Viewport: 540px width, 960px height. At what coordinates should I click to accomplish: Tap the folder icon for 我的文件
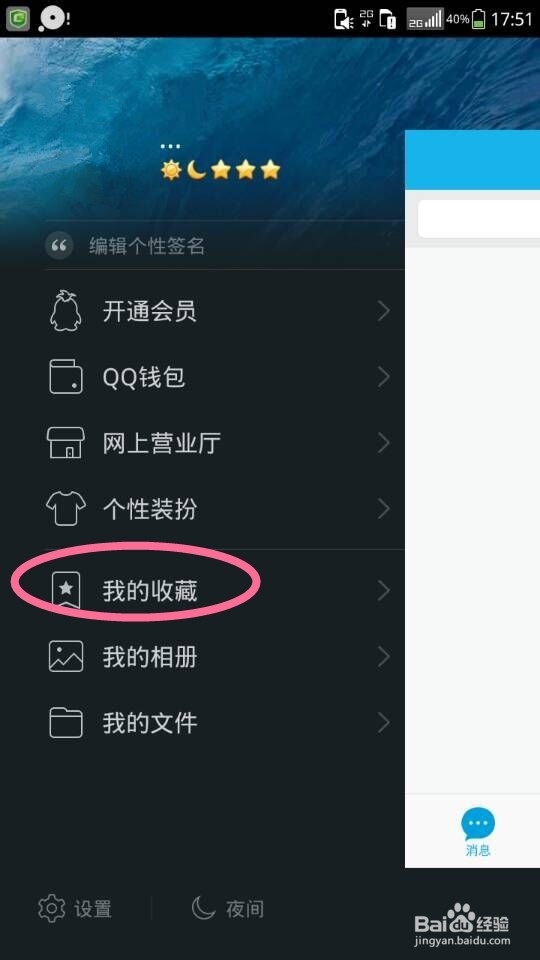pos(66,722)
